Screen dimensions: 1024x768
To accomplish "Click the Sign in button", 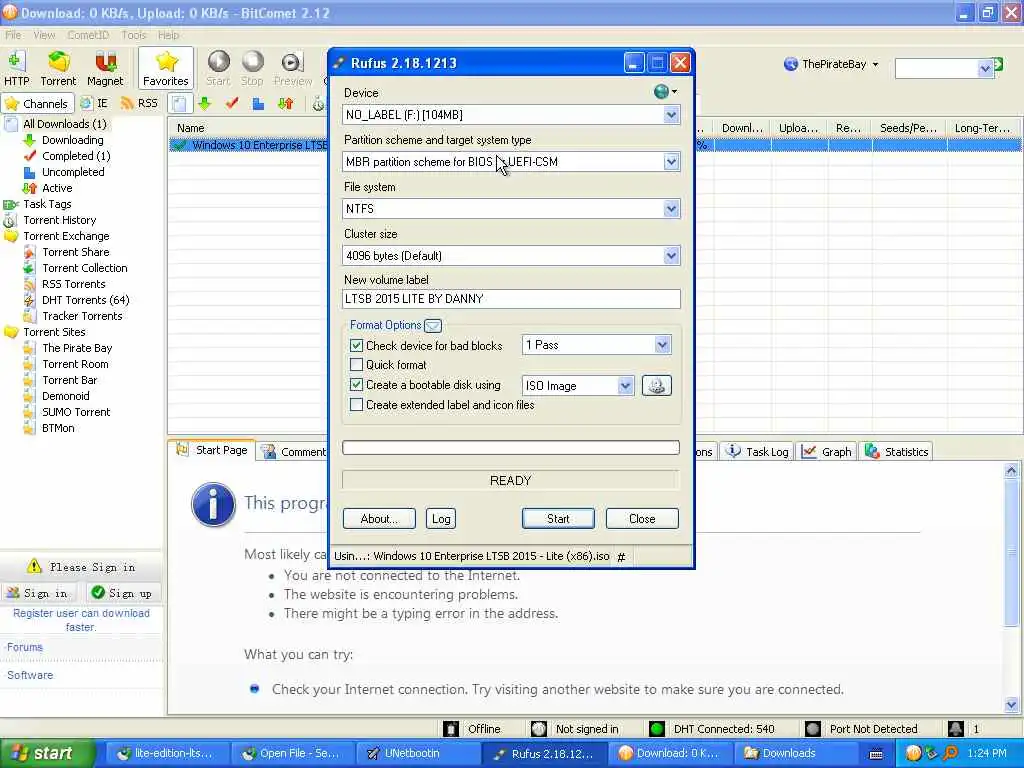I will tap(39, 593).
